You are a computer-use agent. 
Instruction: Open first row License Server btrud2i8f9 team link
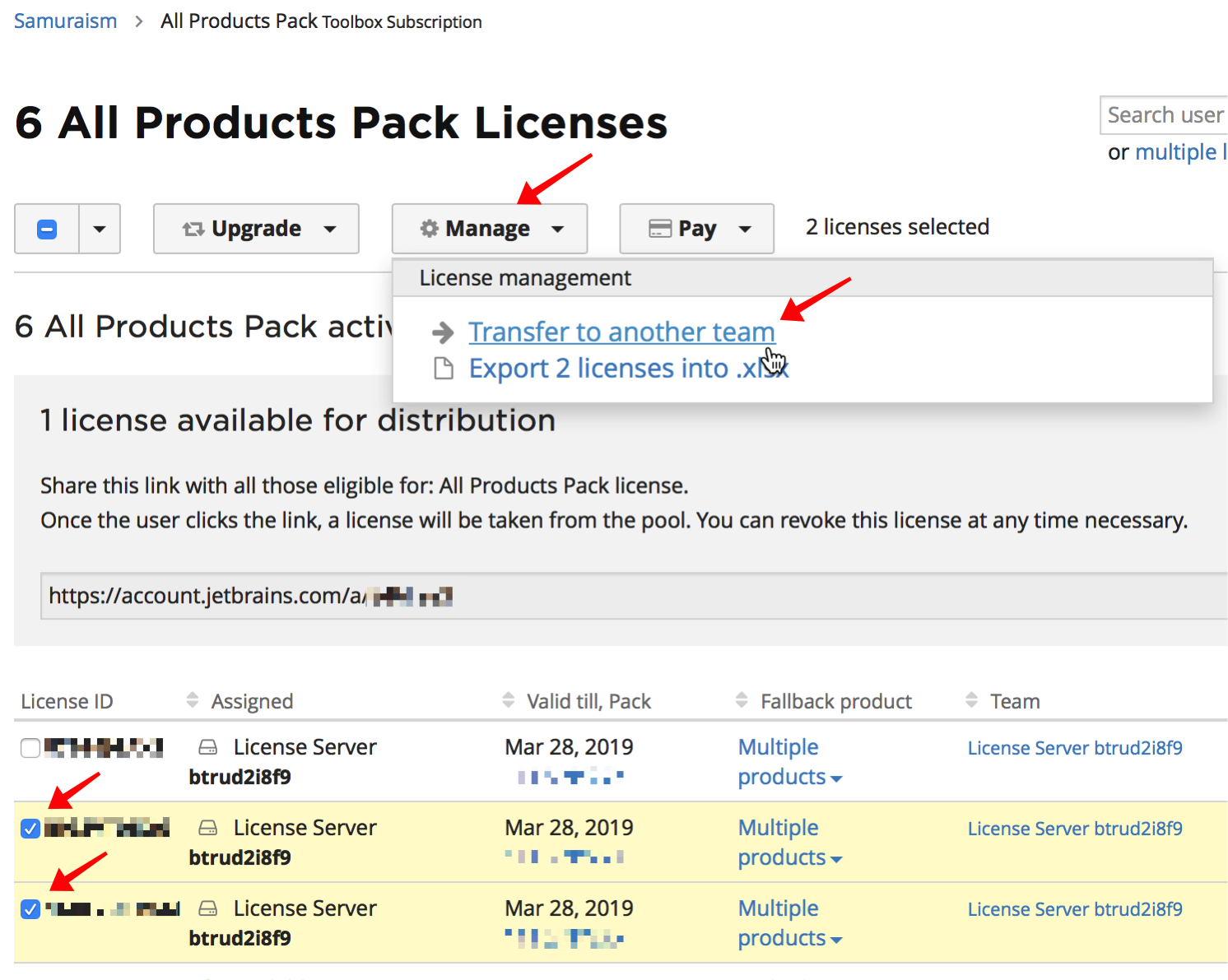tap(1075, 748)
